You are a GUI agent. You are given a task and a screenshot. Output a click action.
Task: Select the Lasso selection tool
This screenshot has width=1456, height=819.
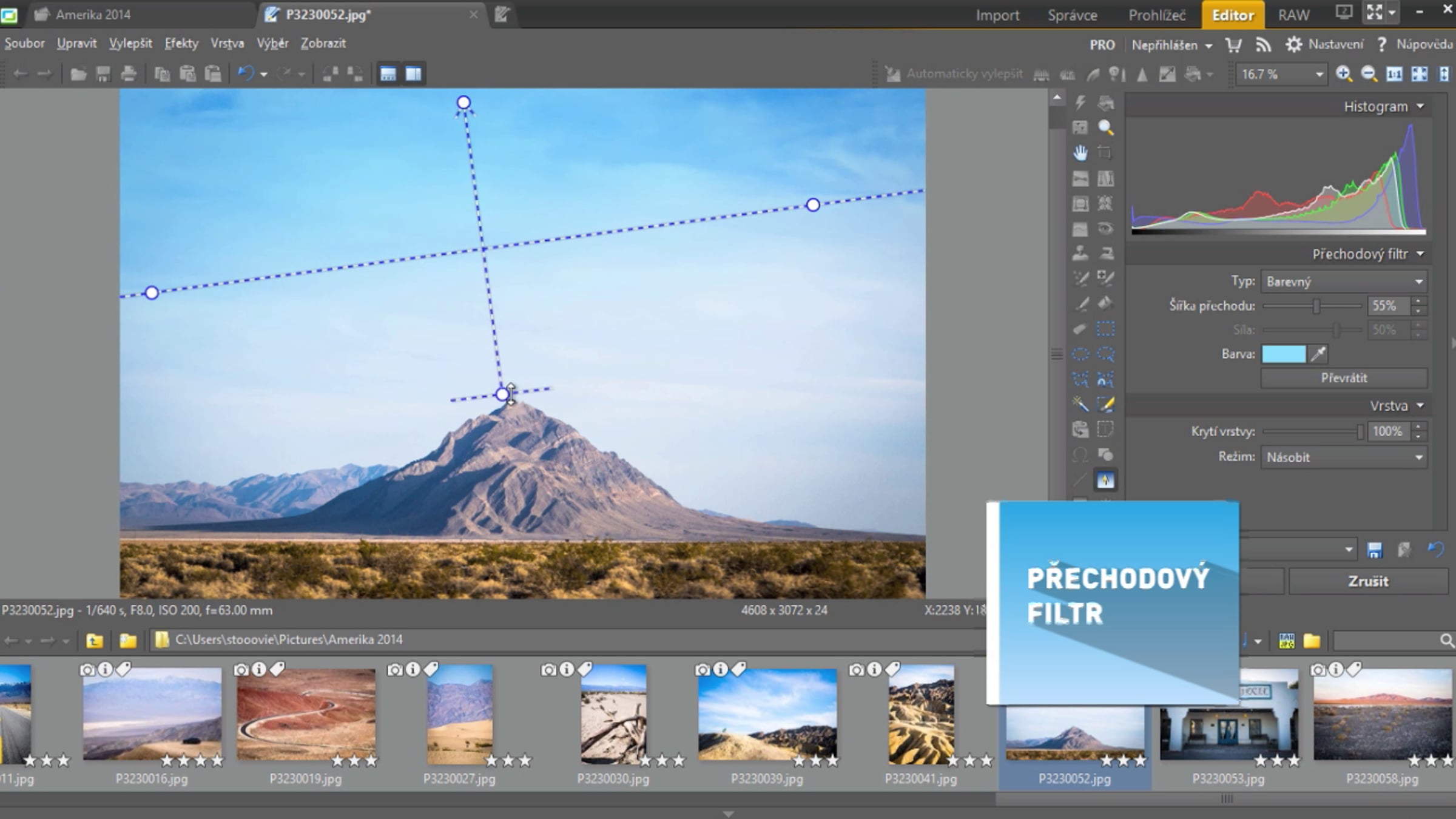1105,354
